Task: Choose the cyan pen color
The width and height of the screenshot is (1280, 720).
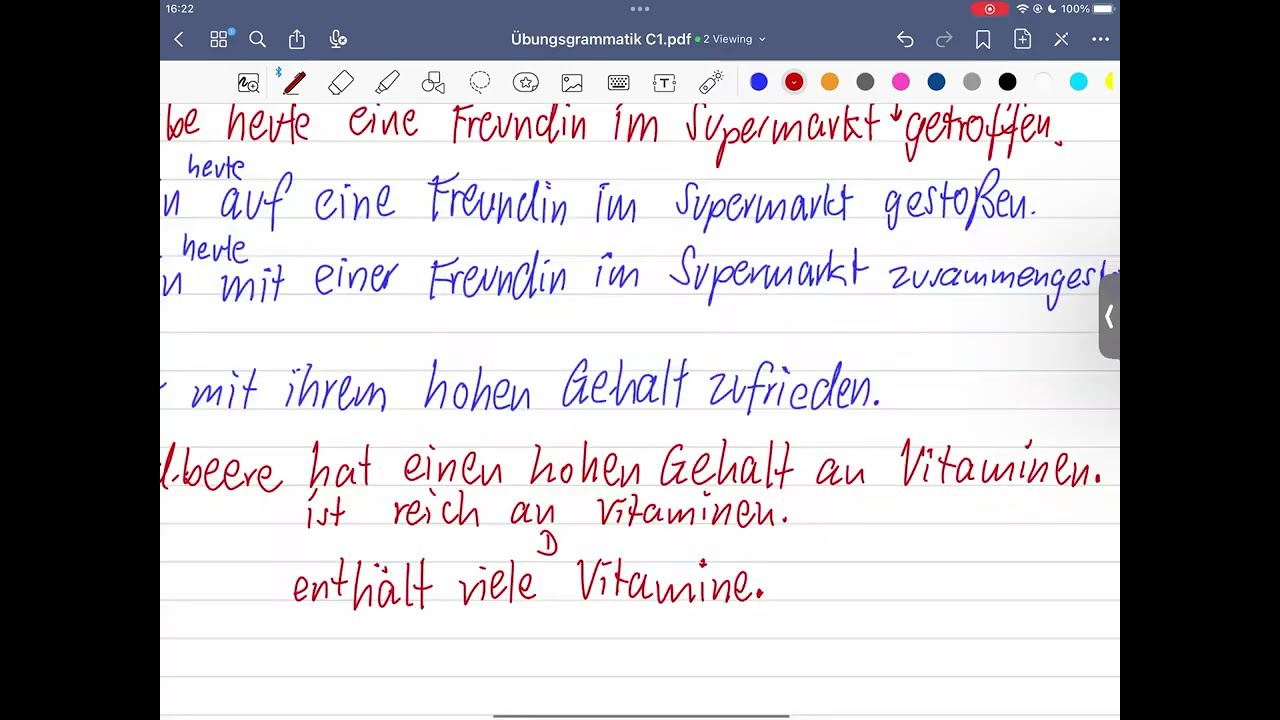Action: point(1079,82)
